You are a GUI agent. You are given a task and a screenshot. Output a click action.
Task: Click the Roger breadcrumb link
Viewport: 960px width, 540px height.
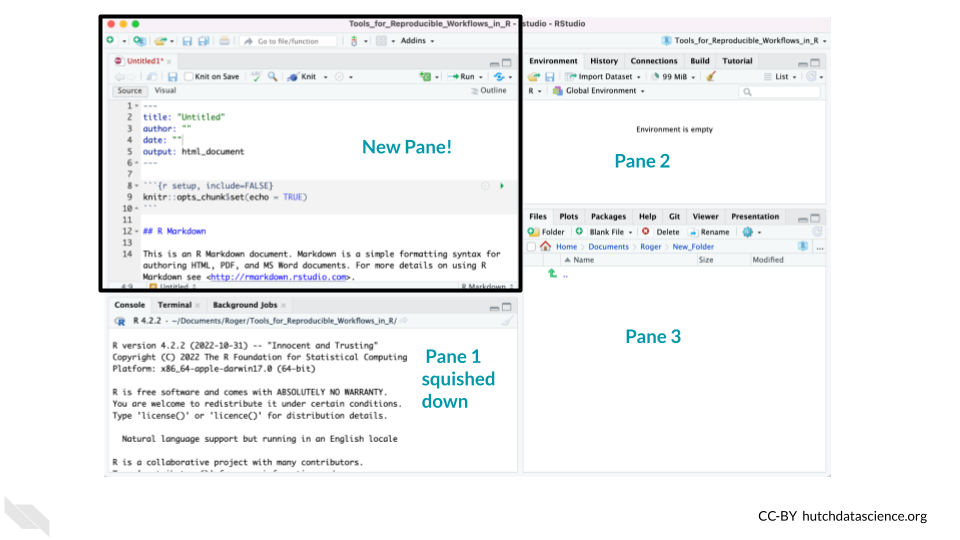tap(650, 247)
